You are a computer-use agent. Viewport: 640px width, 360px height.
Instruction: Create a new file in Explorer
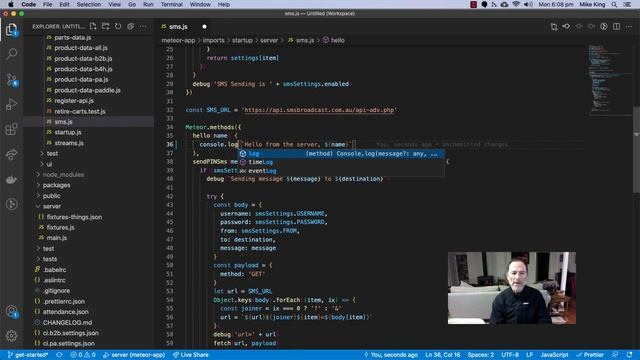click(93, 26)
